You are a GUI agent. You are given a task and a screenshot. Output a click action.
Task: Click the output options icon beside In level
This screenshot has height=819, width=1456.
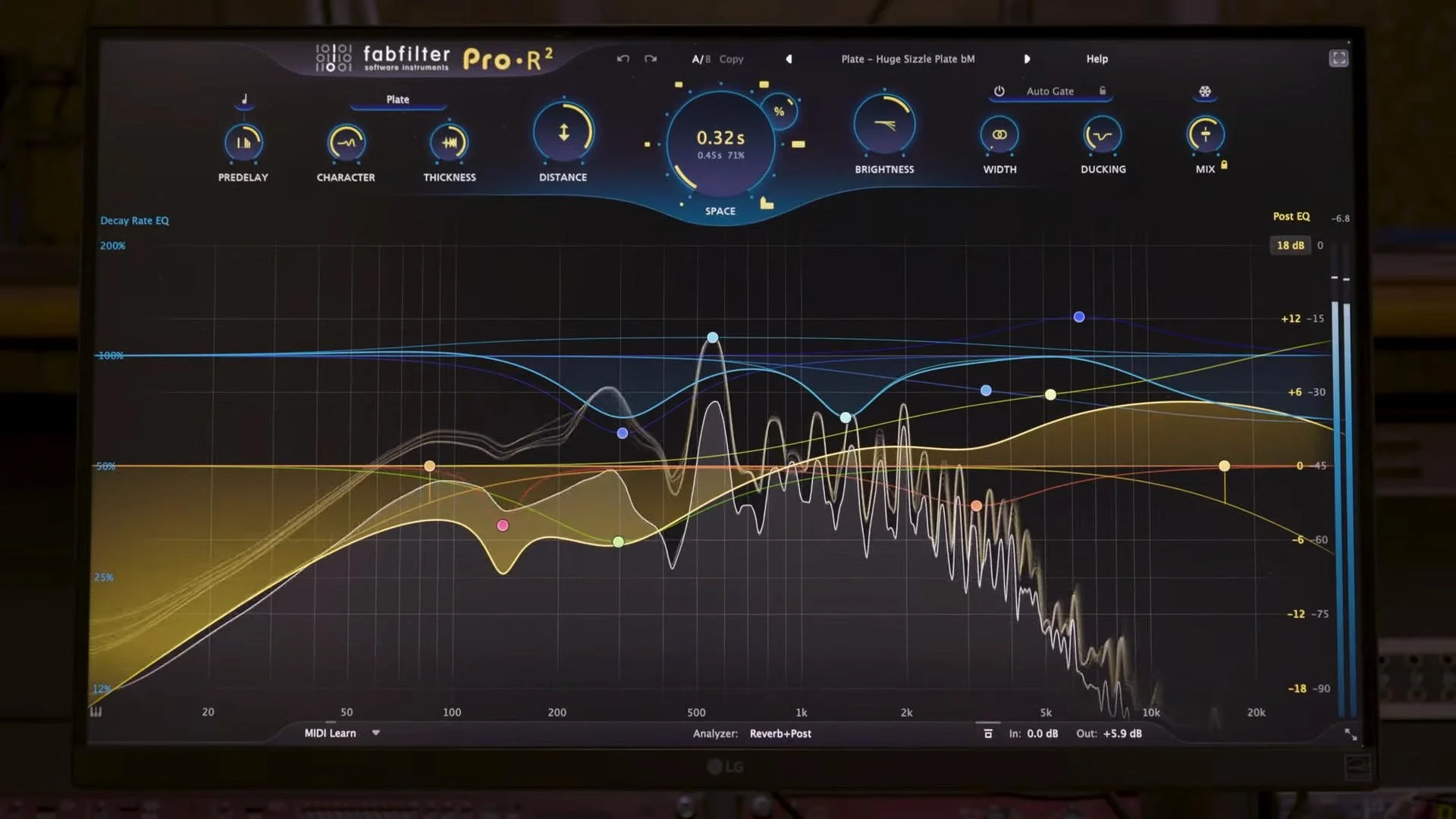pos(988,733)
